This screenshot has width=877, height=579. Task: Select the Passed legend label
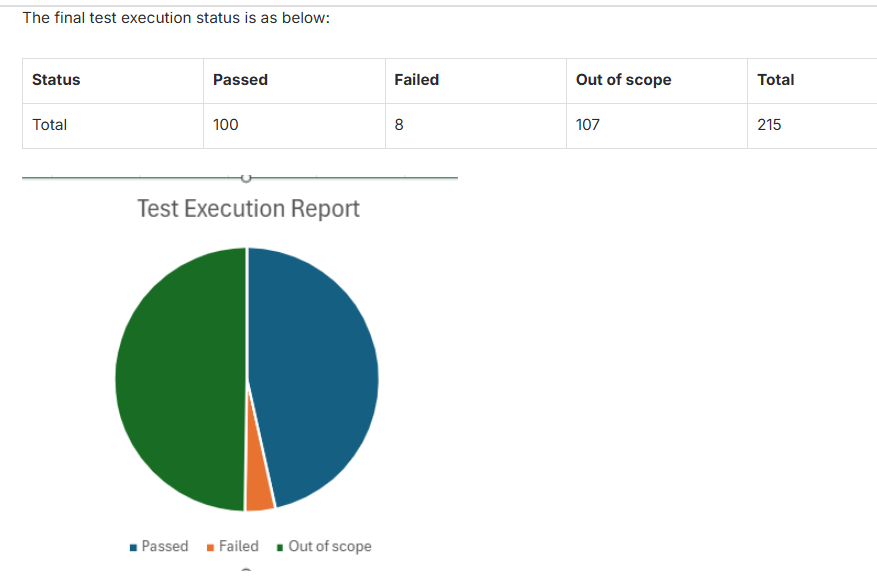tap(165, 546)
